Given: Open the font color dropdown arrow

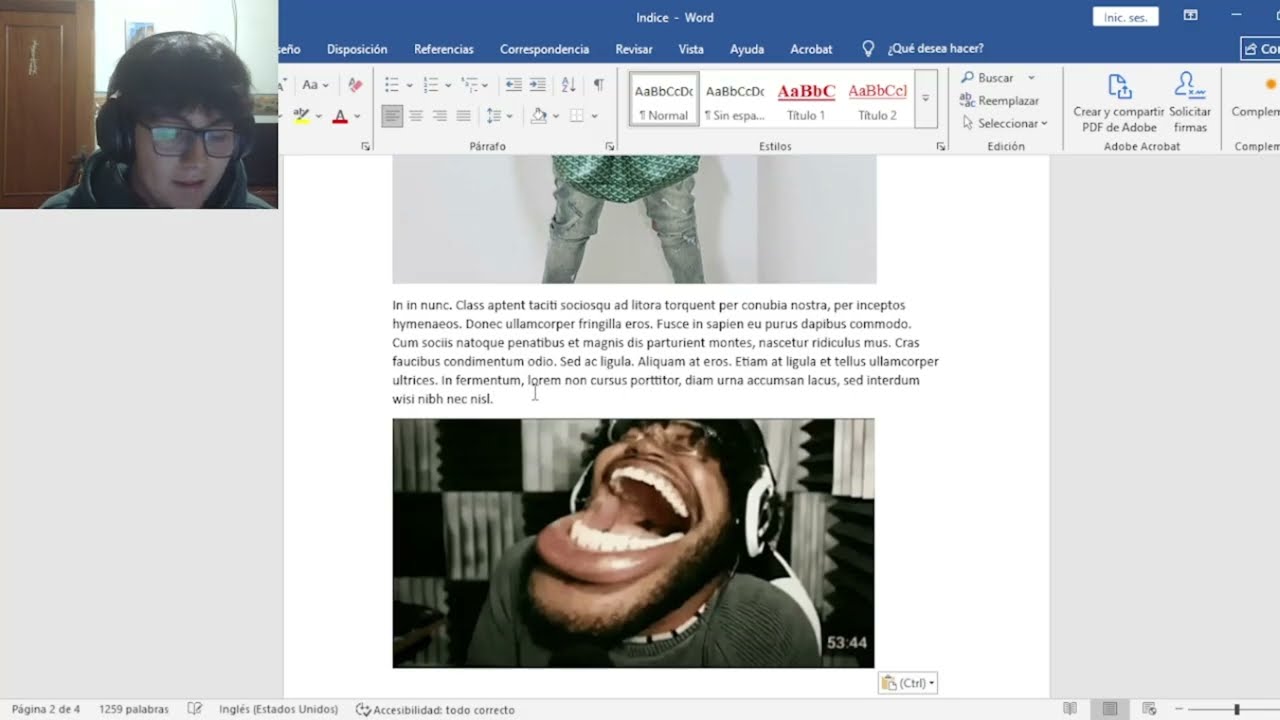Looking at the screenshot, I should click(x=355, y=116).
